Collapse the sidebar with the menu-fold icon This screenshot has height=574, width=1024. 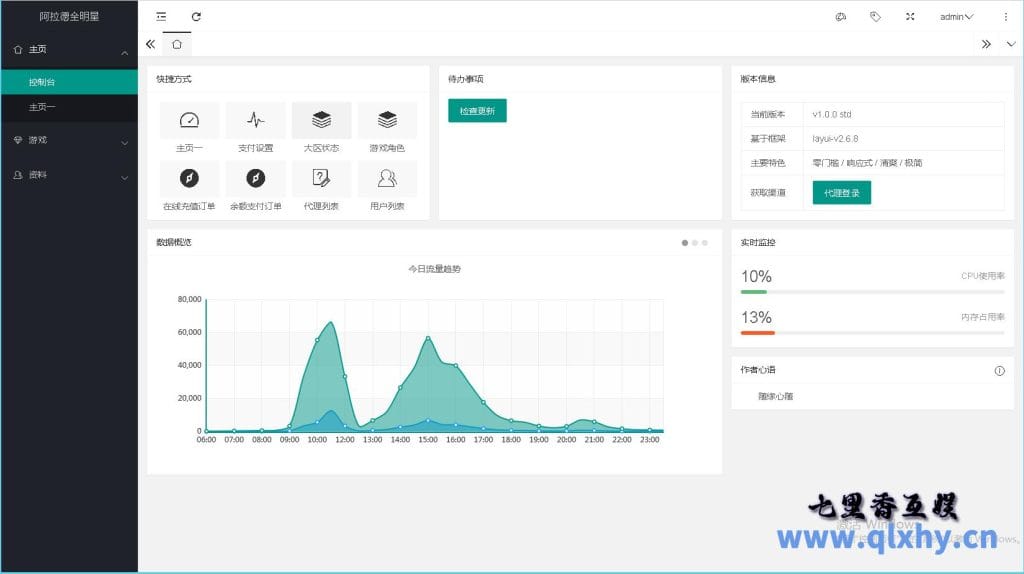[162, 17]
